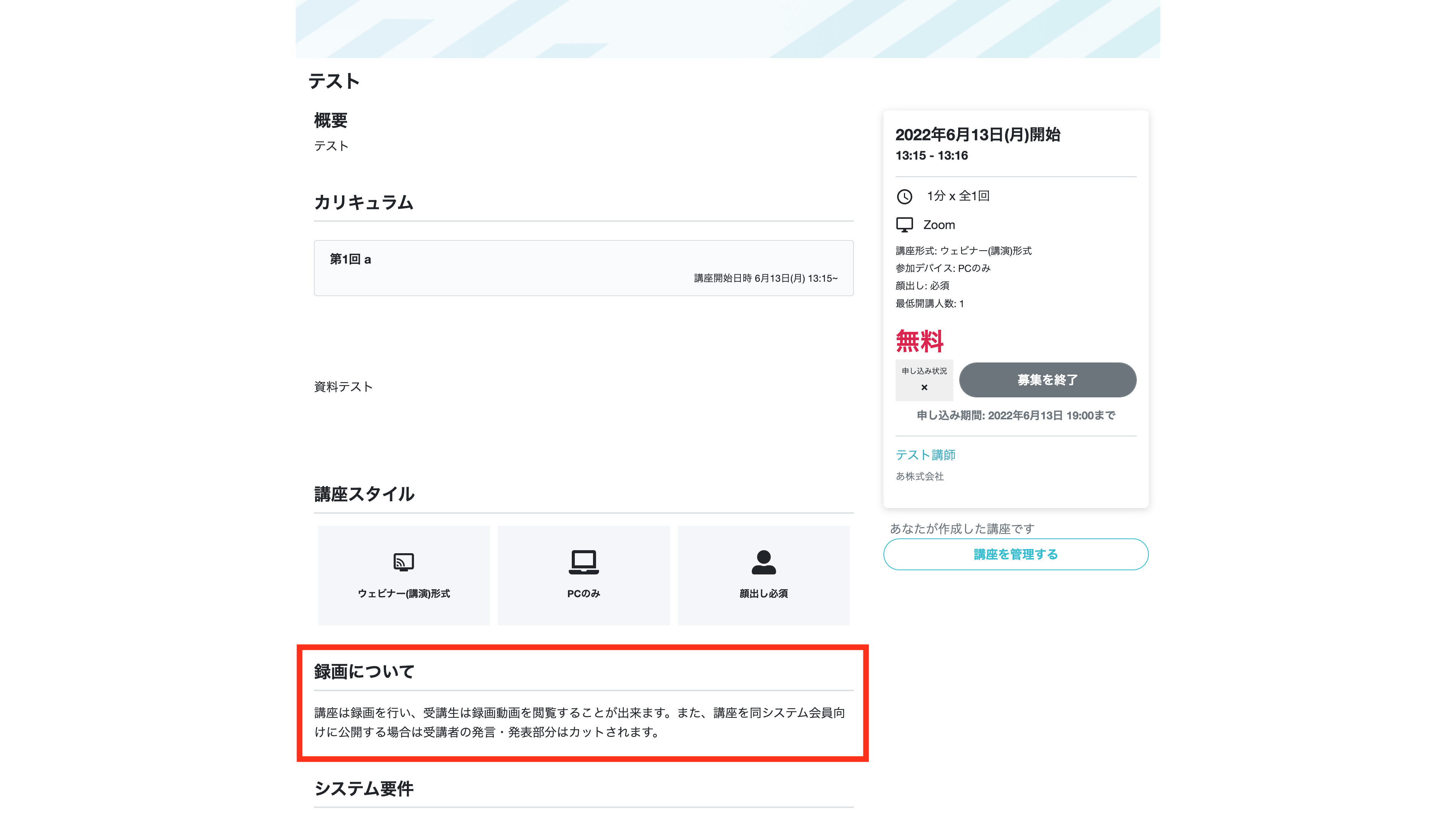Click the webinar cast icon in 講座スタイル
This screenshot has width=1456, height=819.
click(403, 562)
